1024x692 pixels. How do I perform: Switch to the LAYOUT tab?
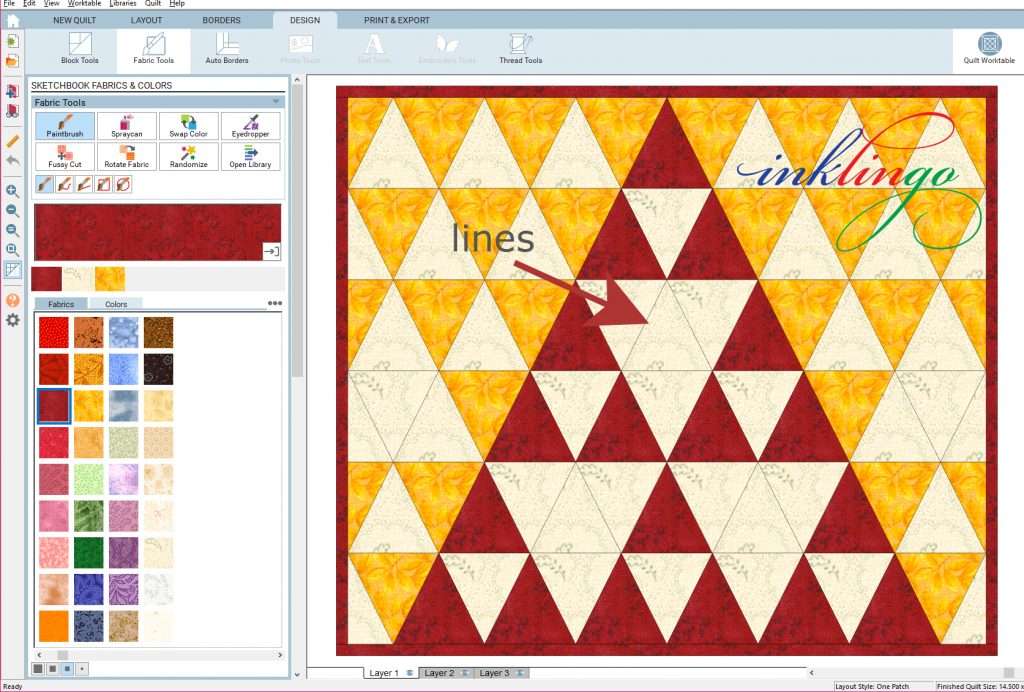coord(146,20)
